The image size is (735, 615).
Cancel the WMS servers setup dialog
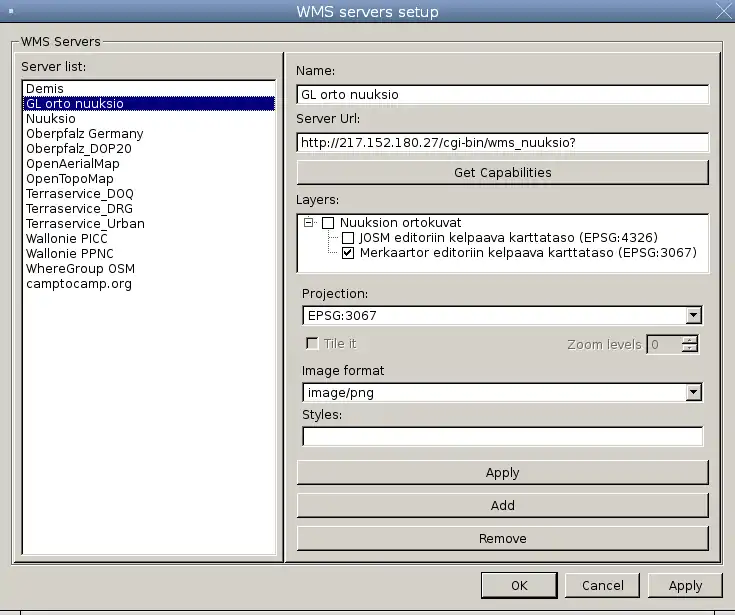(602, 586)
